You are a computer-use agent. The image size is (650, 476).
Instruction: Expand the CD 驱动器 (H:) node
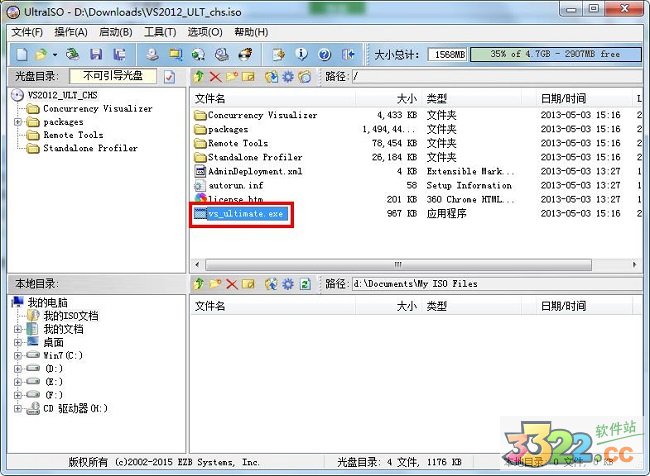coord(18,408)
